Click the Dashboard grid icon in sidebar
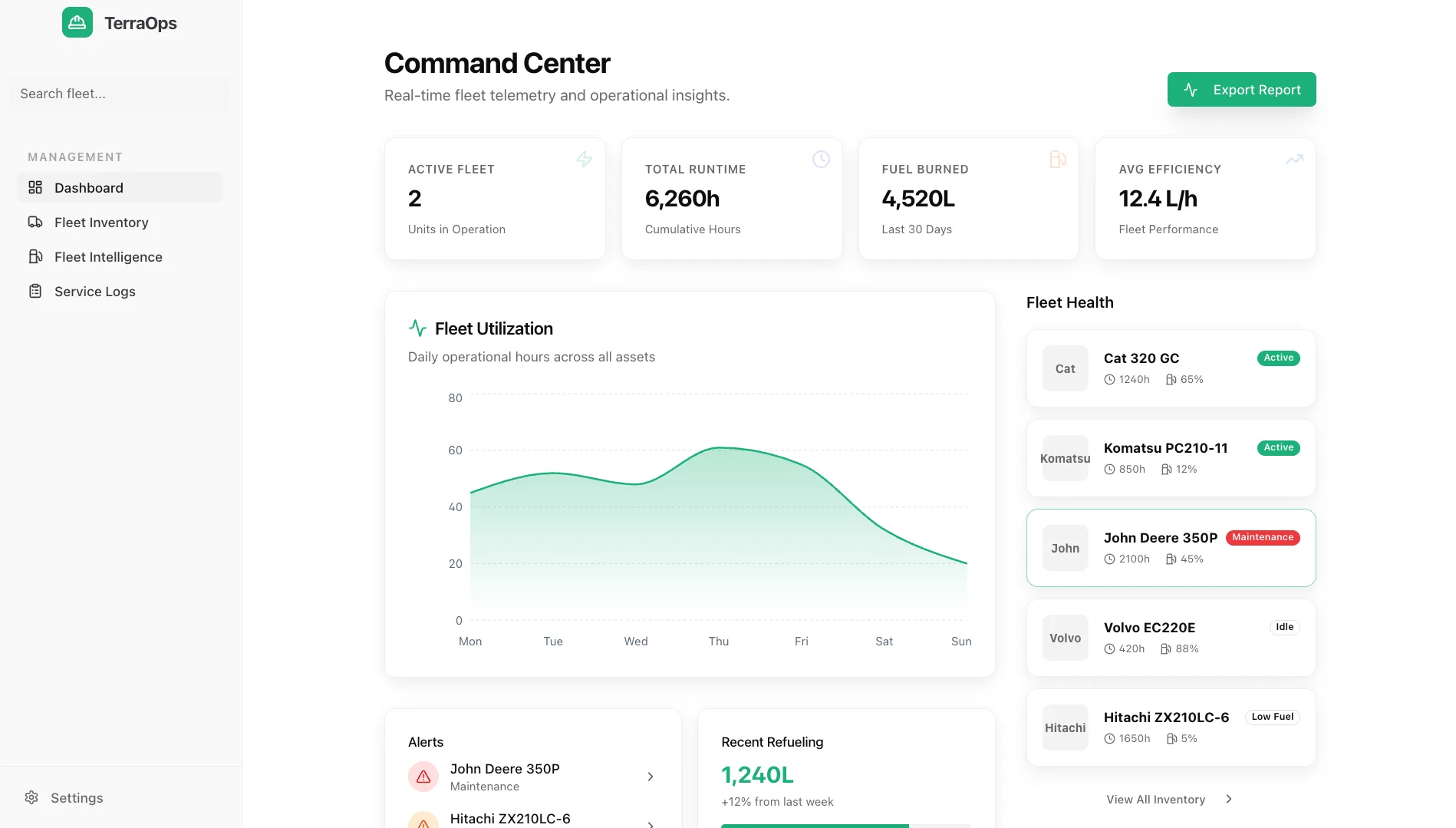The width and height of the screenshot is (1456, 828). pyautogui.click(x=35, y=188)
